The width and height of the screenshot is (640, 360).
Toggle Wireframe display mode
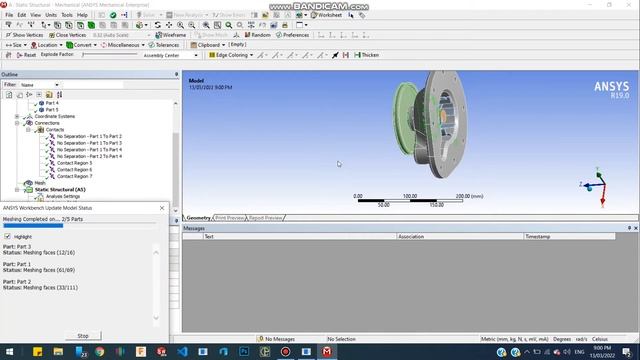(x=171, y=35)
